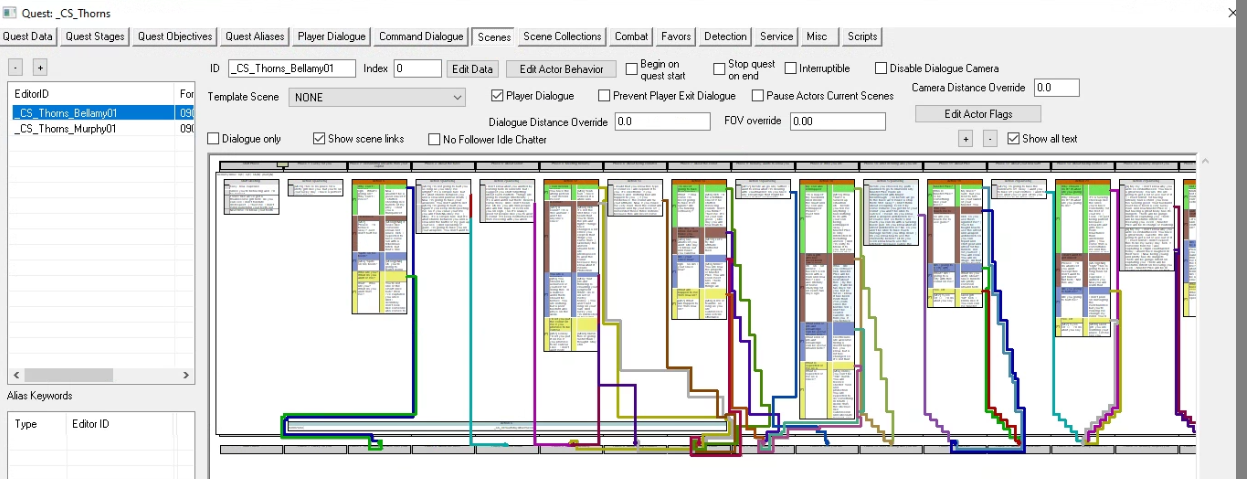This screenshot has width=1247, height=479.
Task: Open the Template Scene dropdown
Action: [377, 97]
